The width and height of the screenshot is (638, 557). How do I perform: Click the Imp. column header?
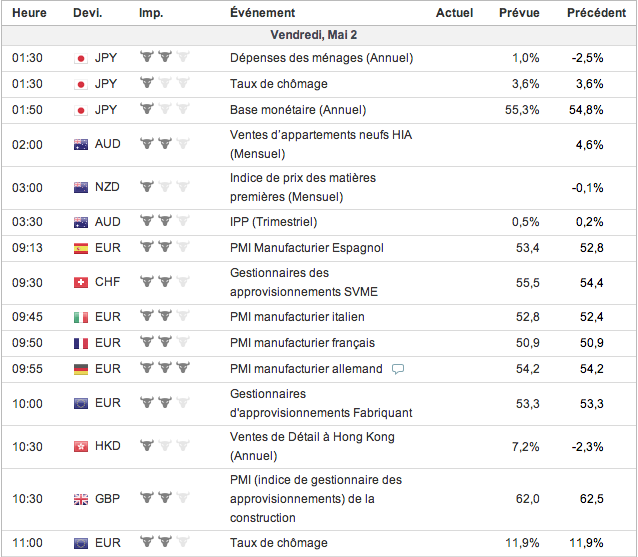pos(152,13)
